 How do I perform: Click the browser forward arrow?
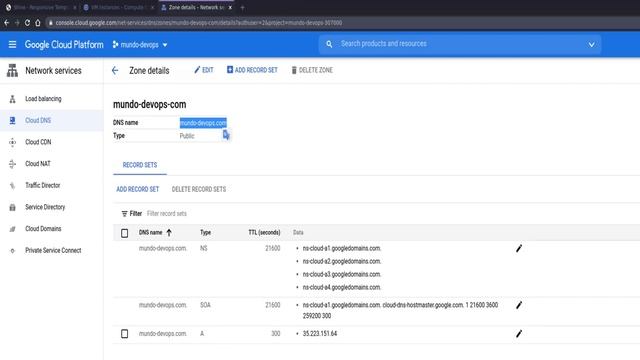17,23
